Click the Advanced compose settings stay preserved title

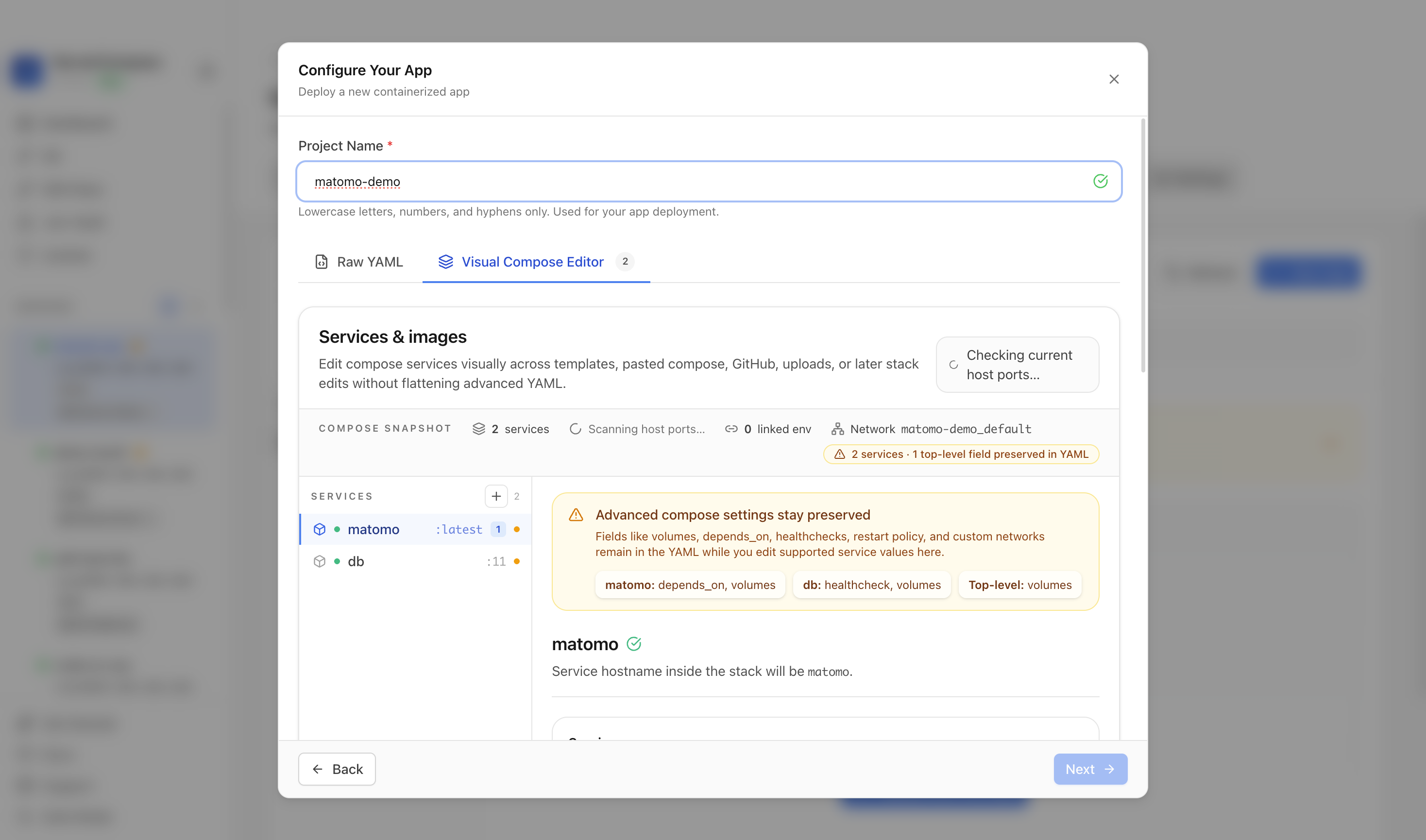click(732, 515)
